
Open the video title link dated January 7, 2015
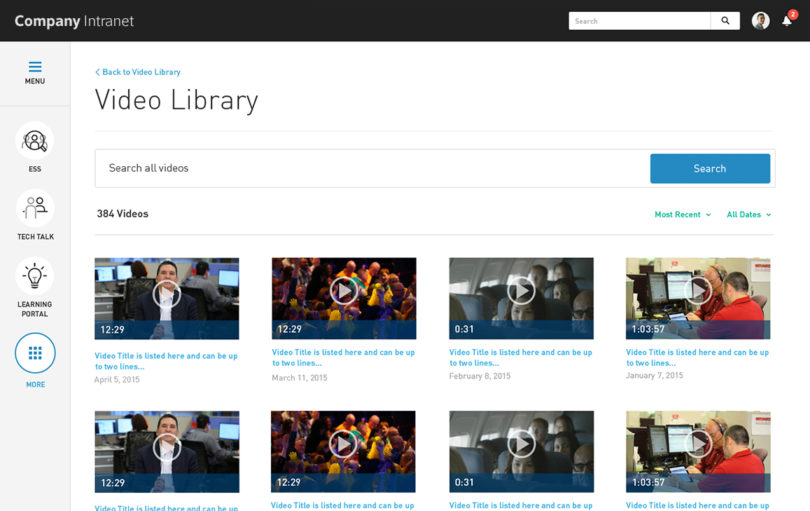click(697, 358)
